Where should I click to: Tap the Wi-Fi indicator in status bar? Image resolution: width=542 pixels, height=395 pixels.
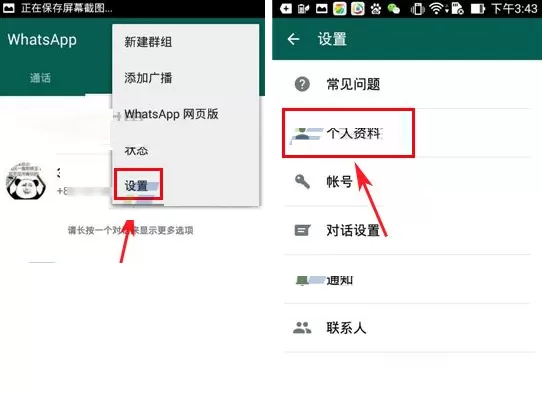[x=437, y=9]
